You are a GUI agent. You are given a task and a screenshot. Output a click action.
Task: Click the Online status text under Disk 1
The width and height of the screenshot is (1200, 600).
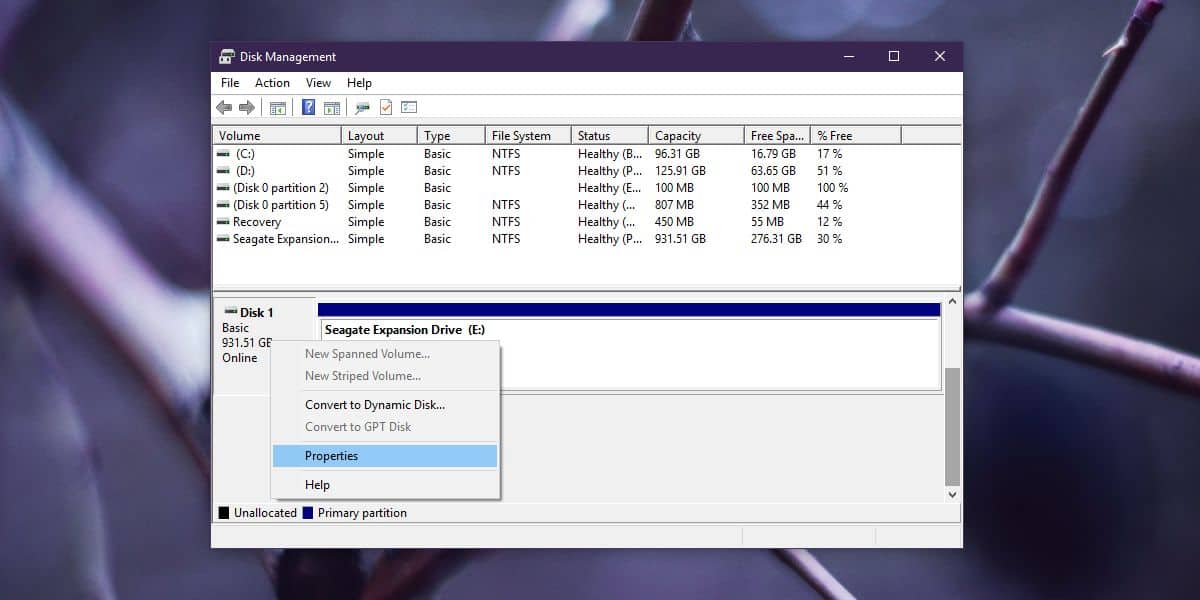240,358
